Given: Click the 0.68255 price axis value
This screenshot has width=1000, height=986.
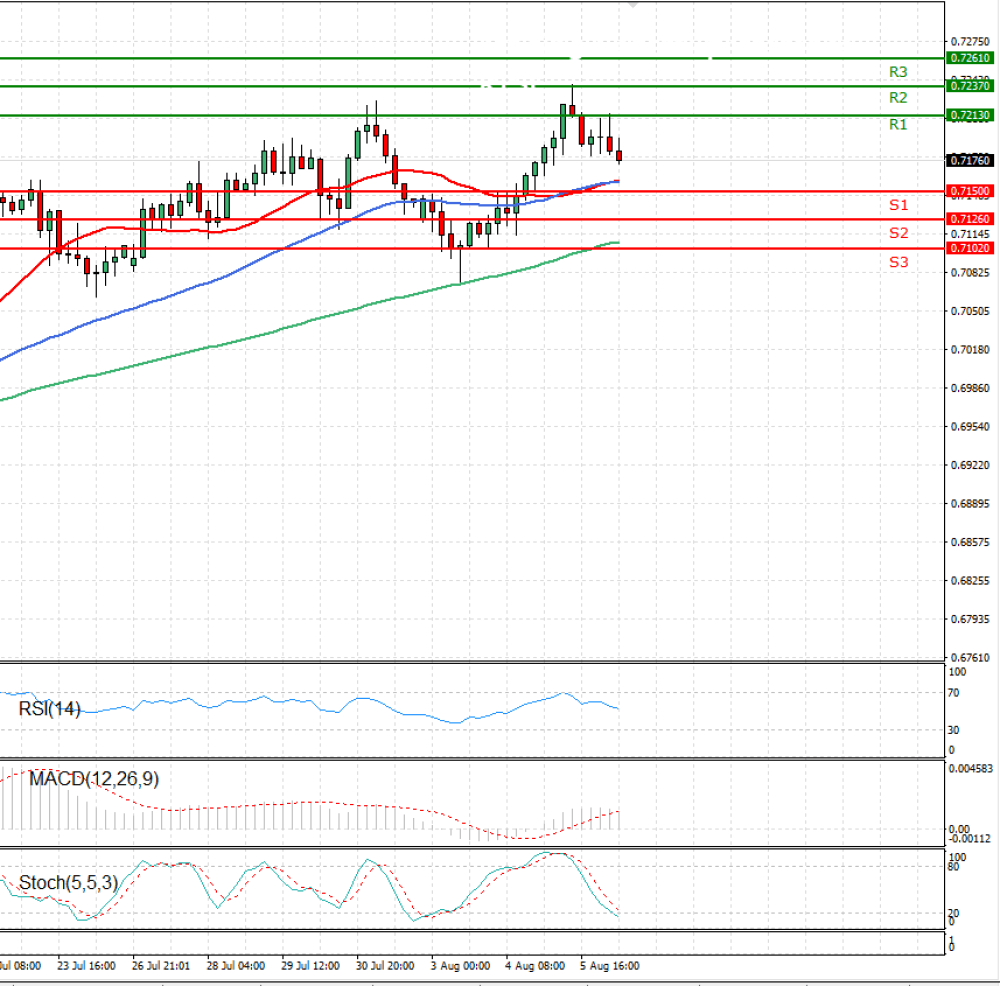Looking at the screenshot, I should coord(970,580).
